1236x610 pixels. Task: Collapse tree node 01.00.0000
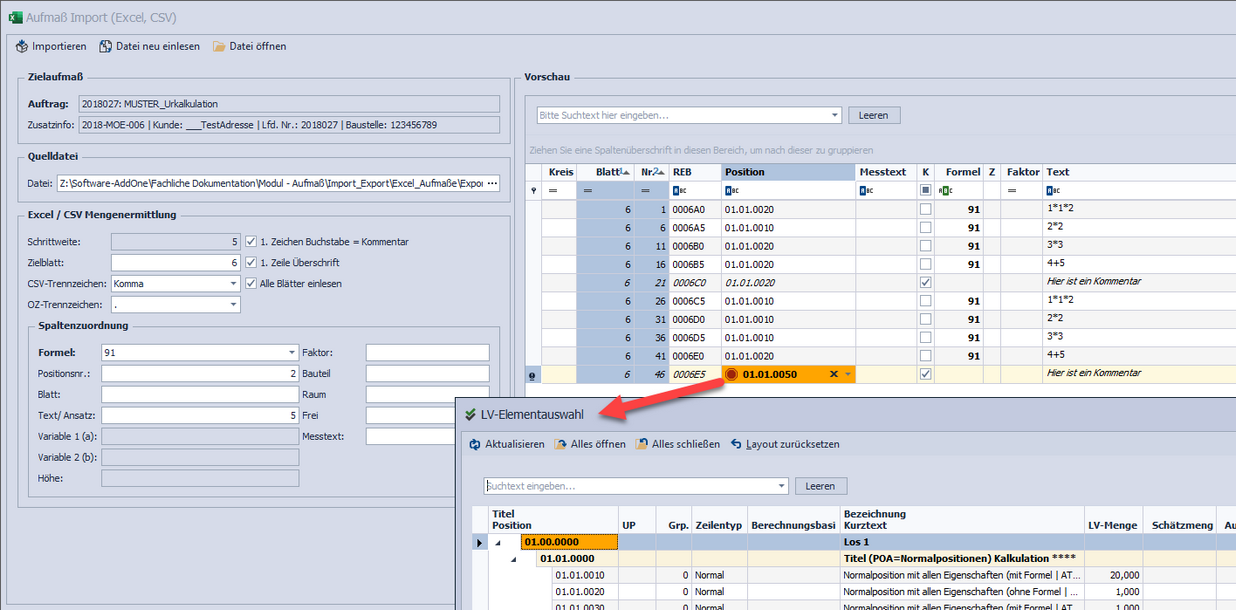[x=497, y=543]
